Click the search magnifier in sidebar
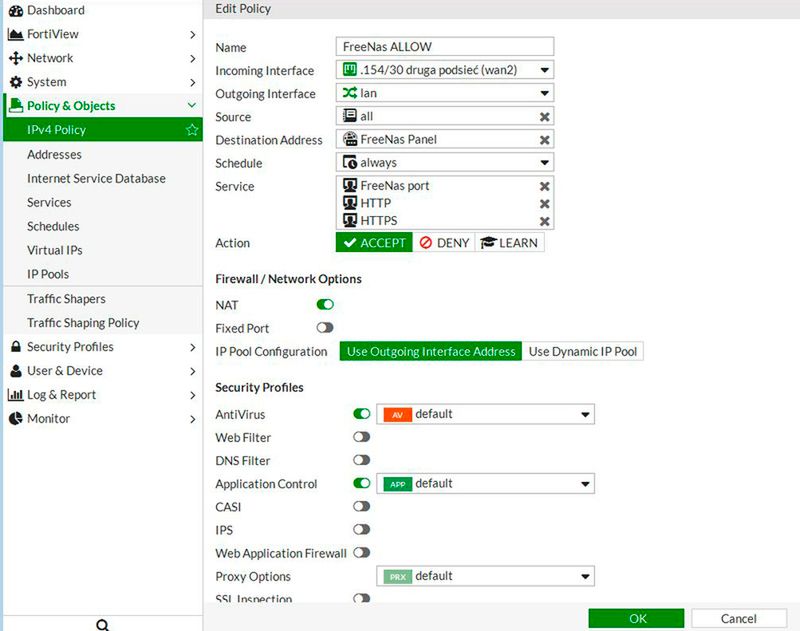 (103, 625)
